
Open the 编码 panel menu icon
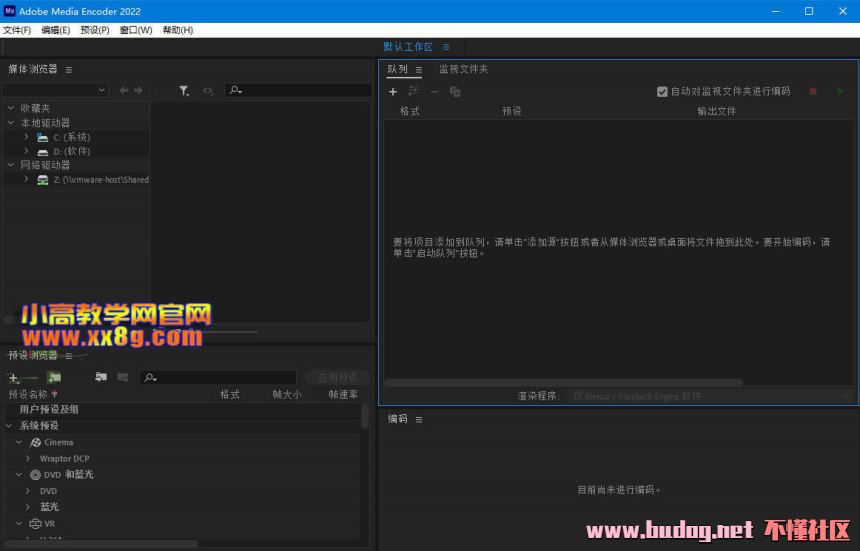tap(419, 419)
